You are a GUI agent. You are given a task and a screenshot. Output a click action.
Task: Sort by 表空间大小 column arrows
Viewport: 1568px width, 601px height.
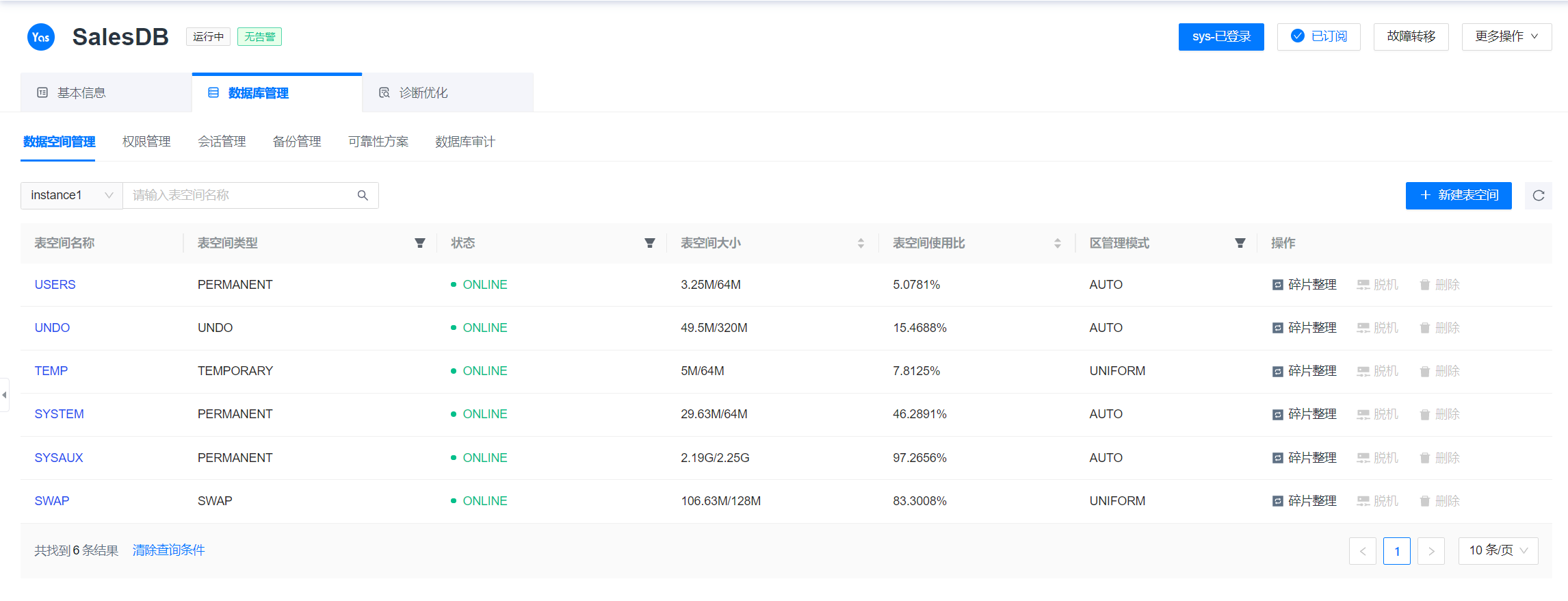[x=861, y=243]
